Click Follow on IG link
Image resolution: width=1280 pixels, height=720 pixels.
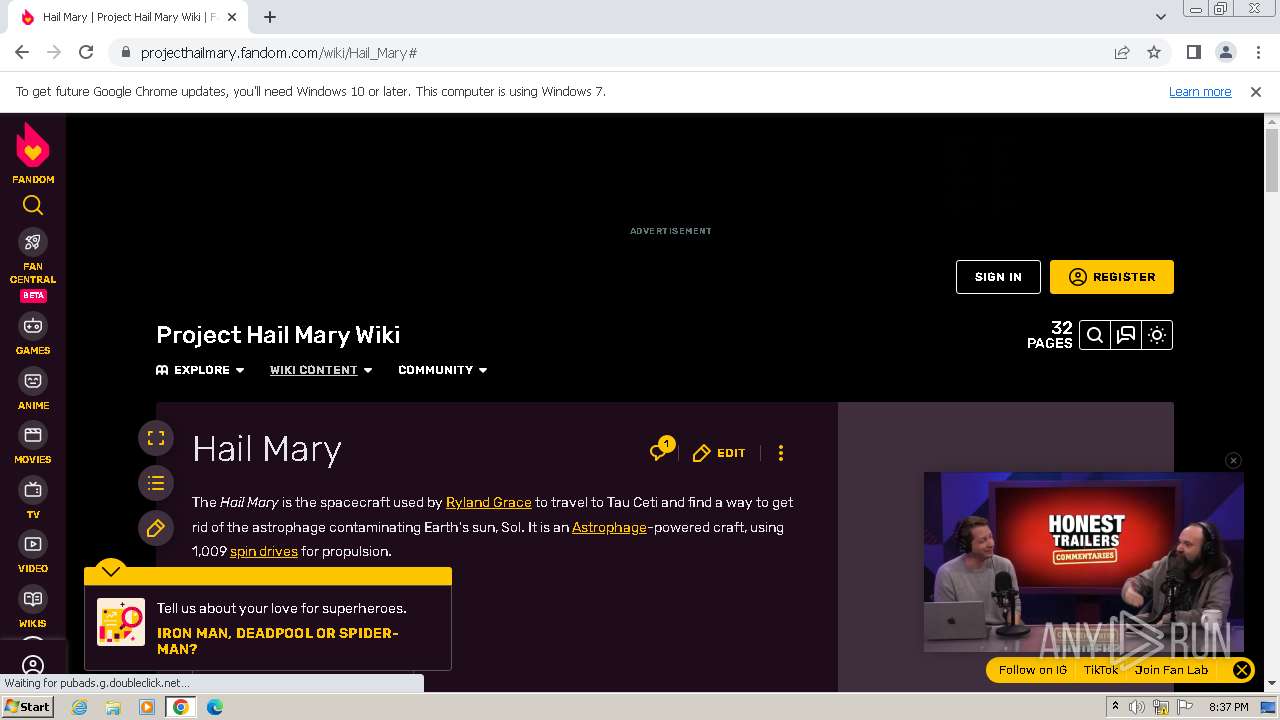tap(1033, 670)
